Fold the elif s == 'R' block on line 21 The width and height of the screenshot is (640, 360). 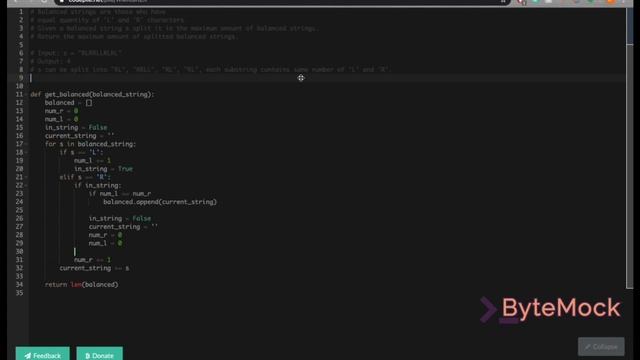27,178
